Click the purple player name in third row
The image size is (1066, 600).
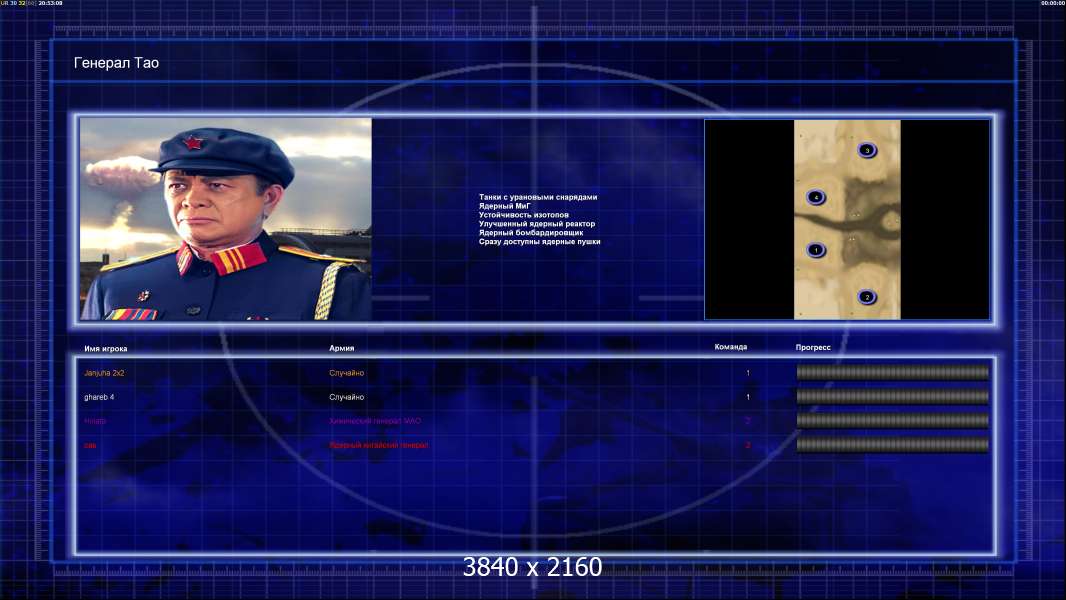point(95,421)
